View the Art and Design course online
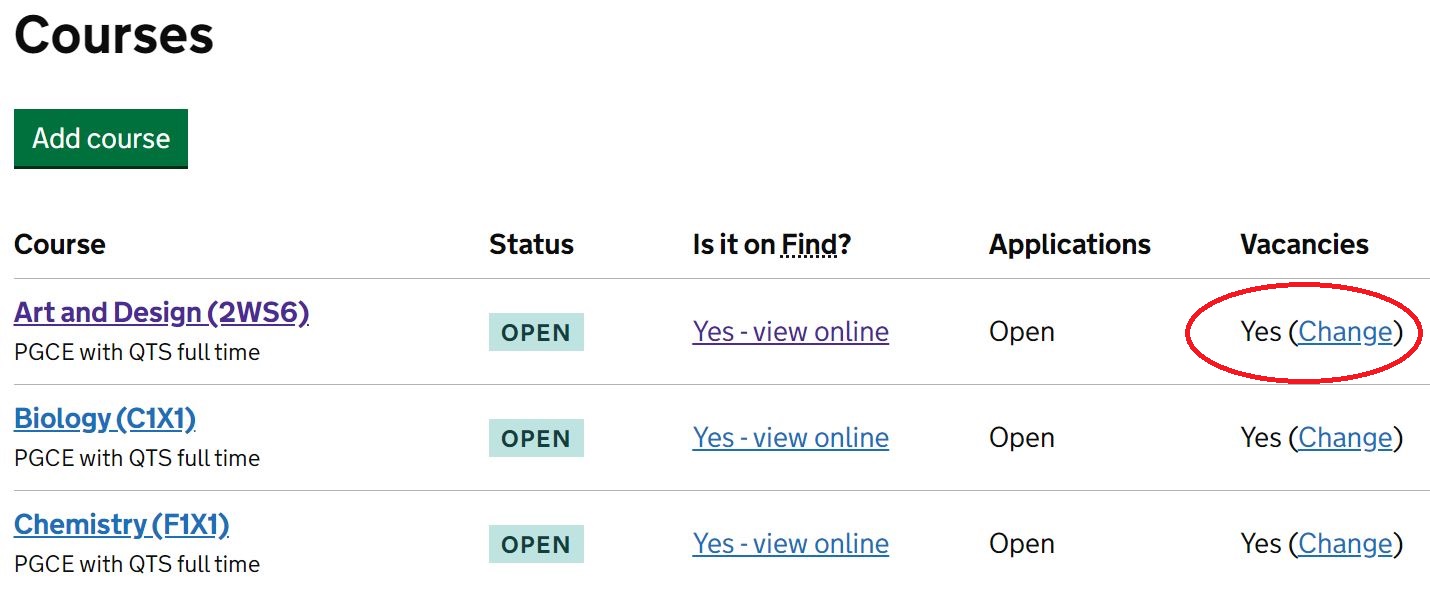Image resolution: width=1430 pixels, height=594 pixels. click(790, 332)
